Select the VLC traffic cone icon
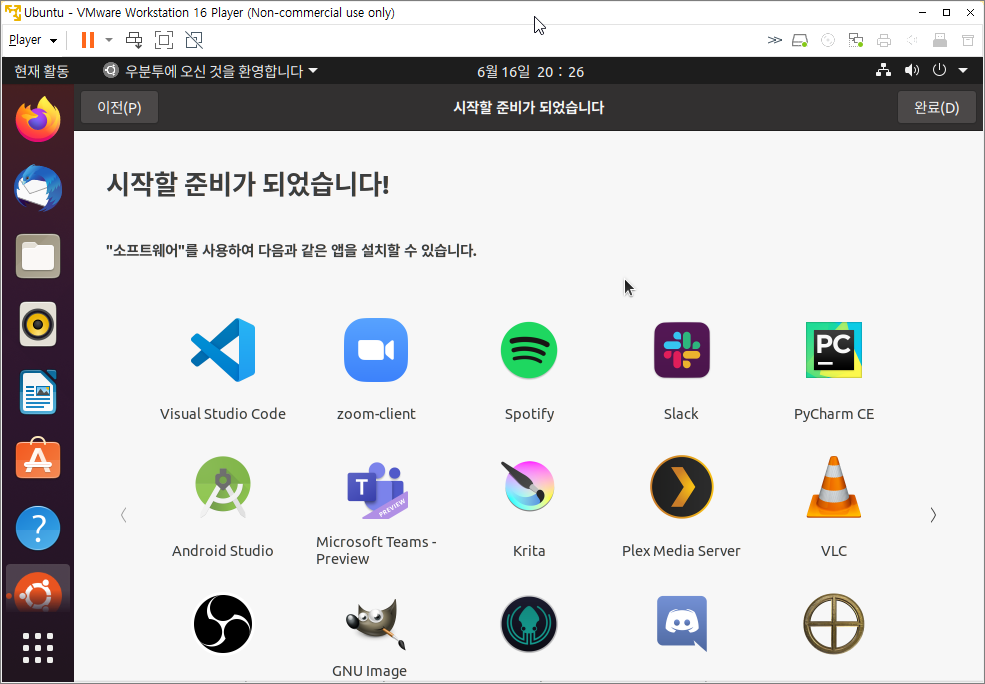Viewport: 985px width, 684px height. 834,487
